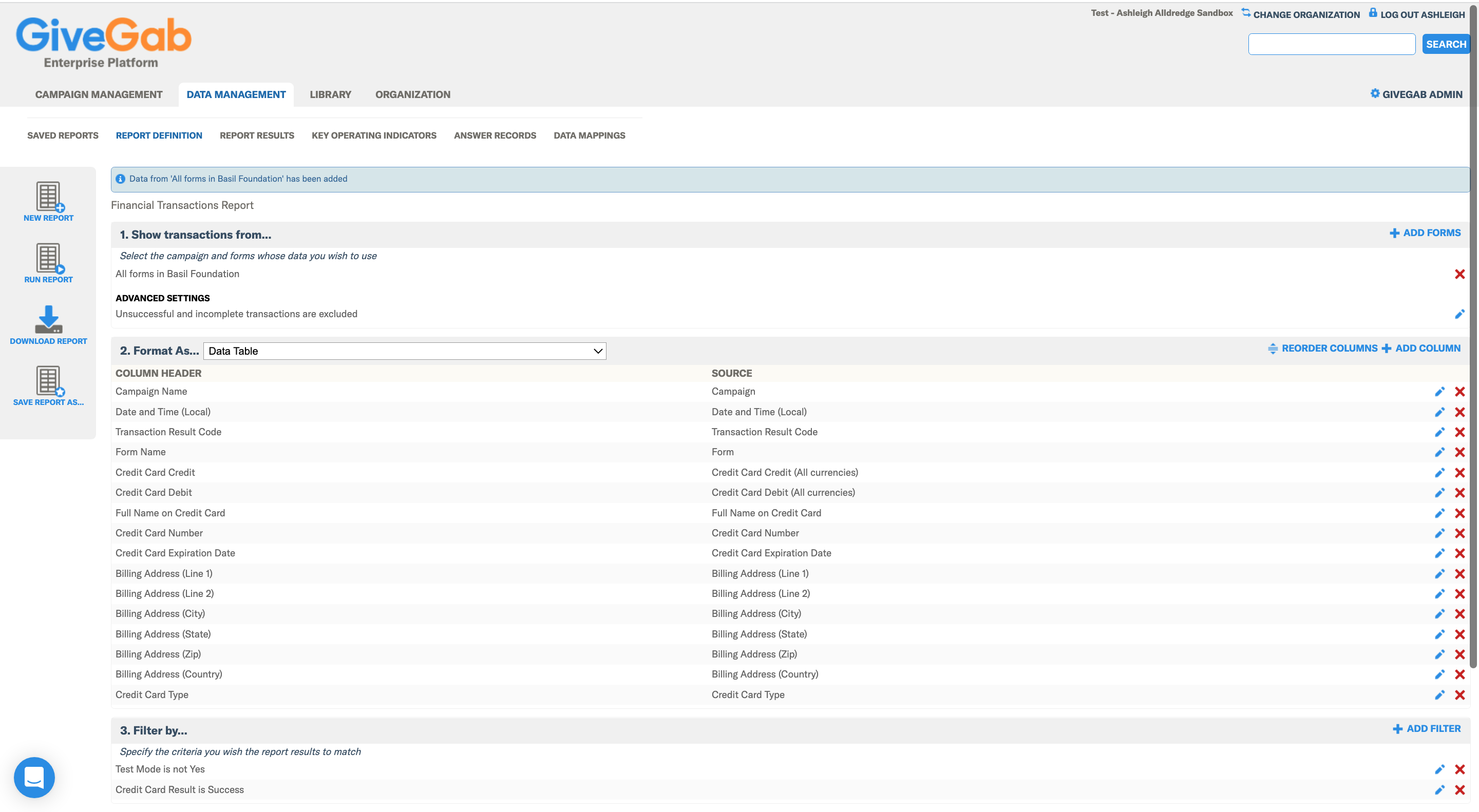The image size is (1479, 812).
Task: Edit the Test Mode is not Yes filter
Action: 1439,769
